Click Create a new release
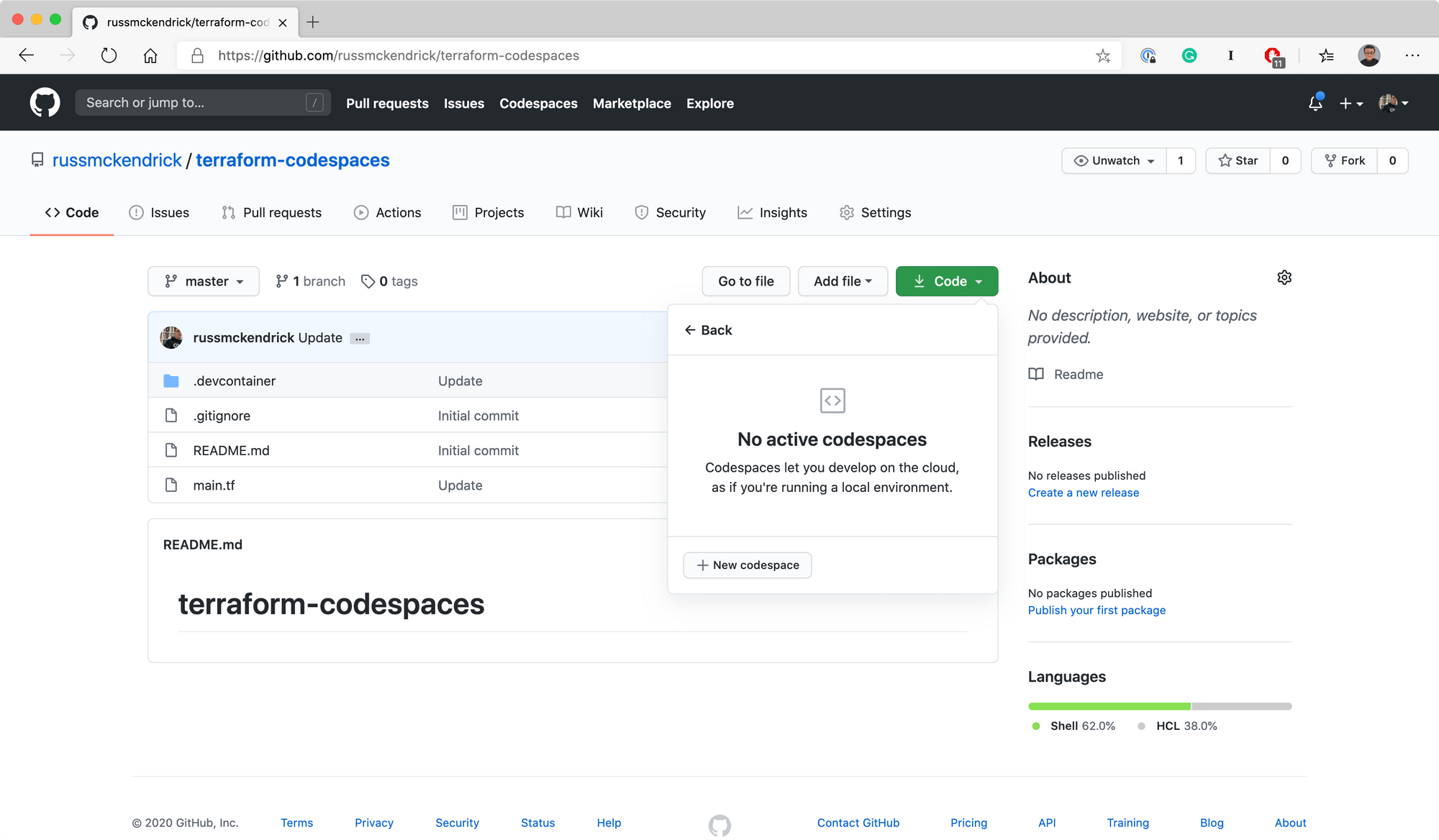Image resolution: width=1439 pixels, height=840 pixels. pyautogui.click(x=1083, y=493)
